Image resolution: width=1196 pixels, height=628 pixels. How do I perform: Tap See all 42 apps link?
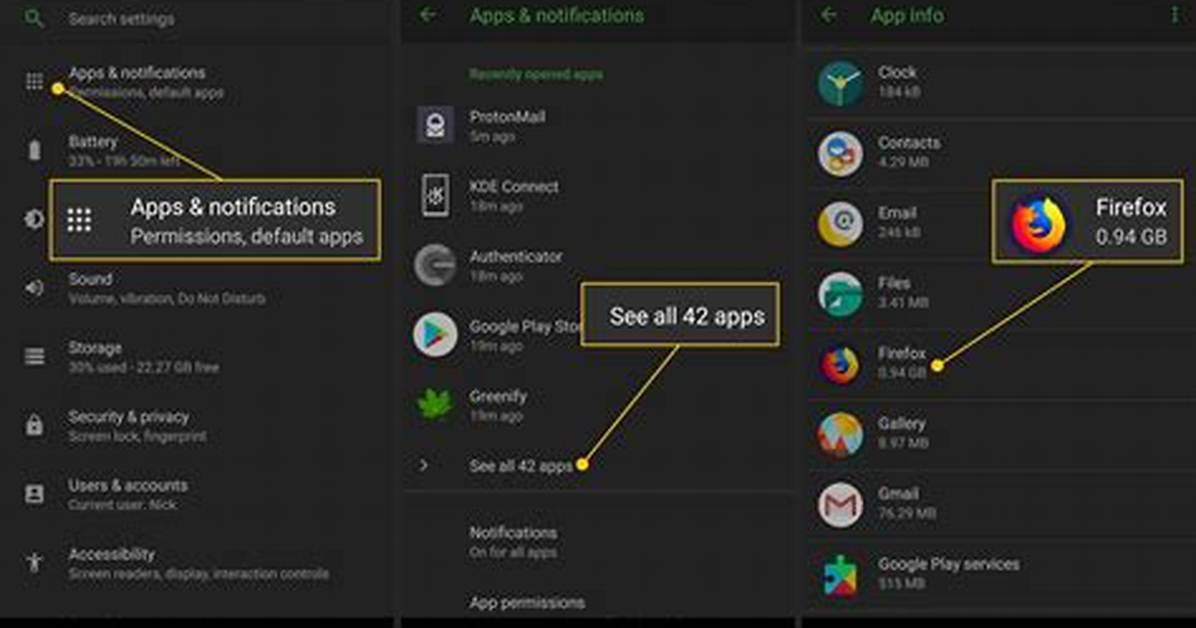521,465
